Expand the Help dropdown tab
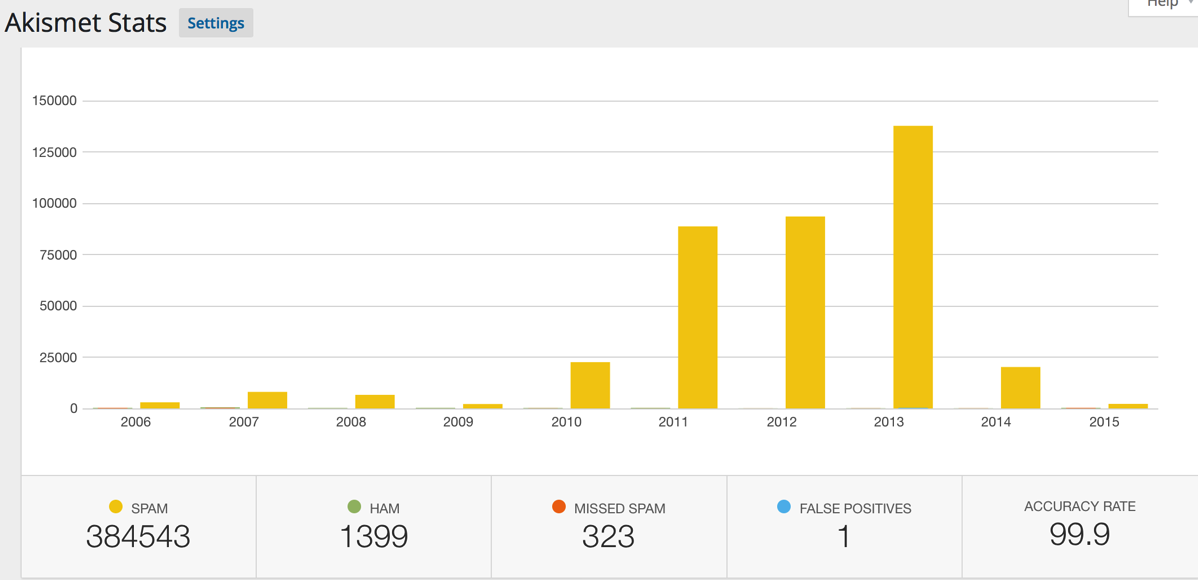 pos(1165,5)
